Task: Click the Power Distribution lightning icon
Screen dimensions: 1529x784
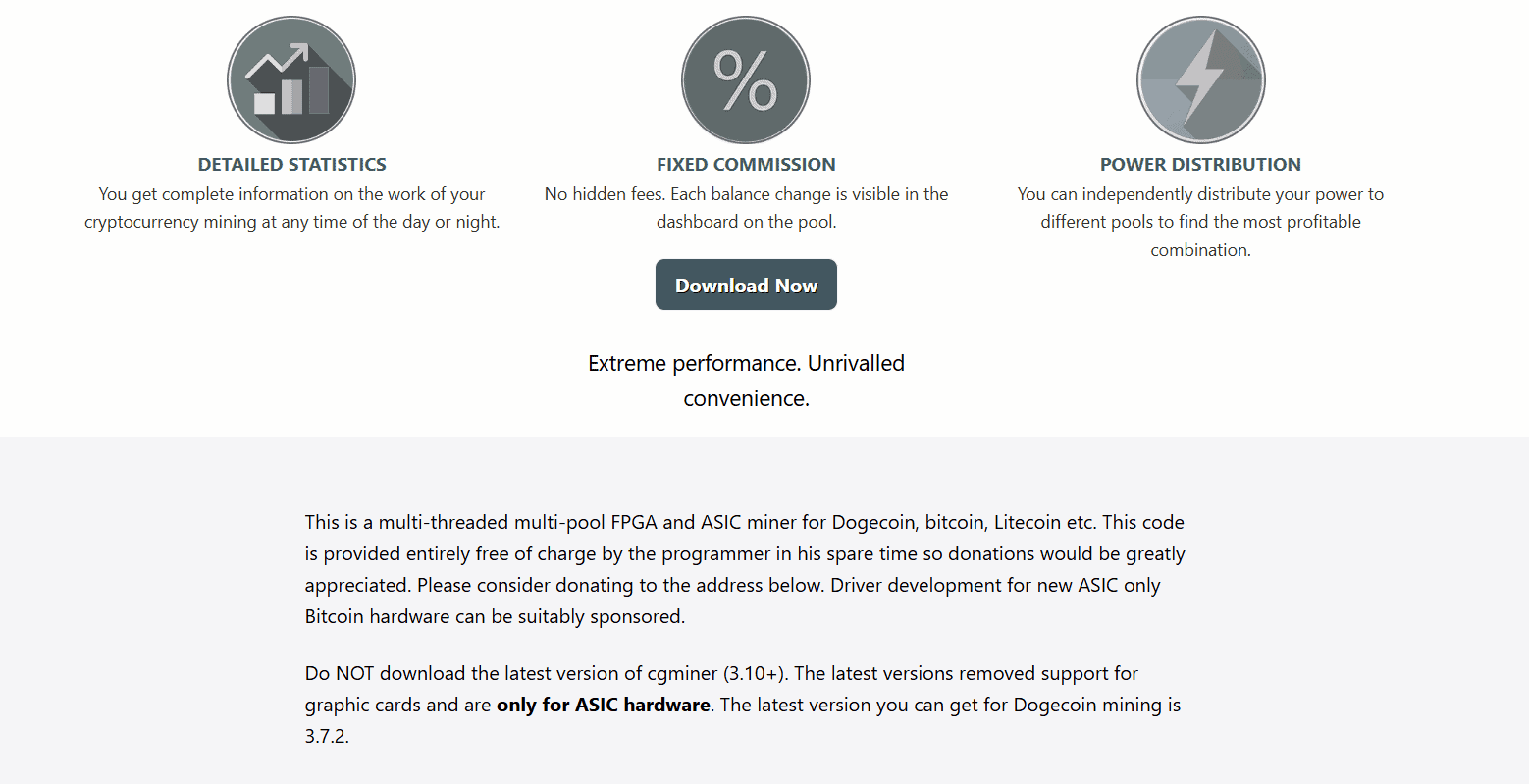Action: click(1200, 79)
